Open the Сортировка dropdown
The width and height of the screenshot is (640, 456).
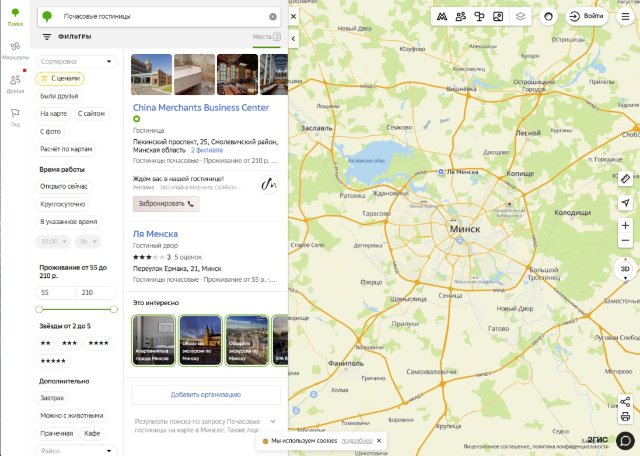tap(76, 61)
